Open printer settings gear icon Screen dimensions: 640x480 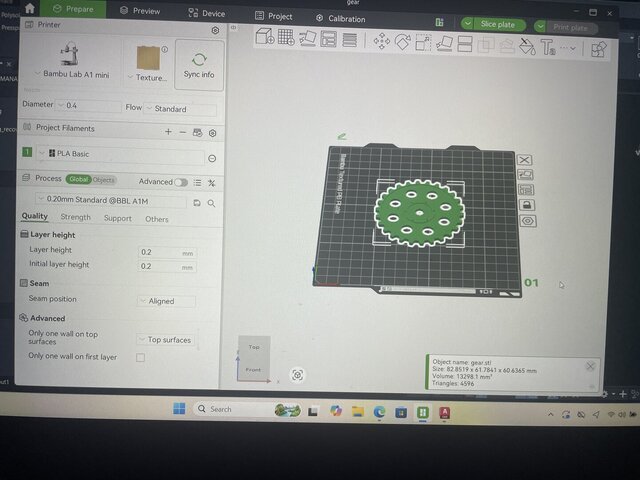(215, 31)
